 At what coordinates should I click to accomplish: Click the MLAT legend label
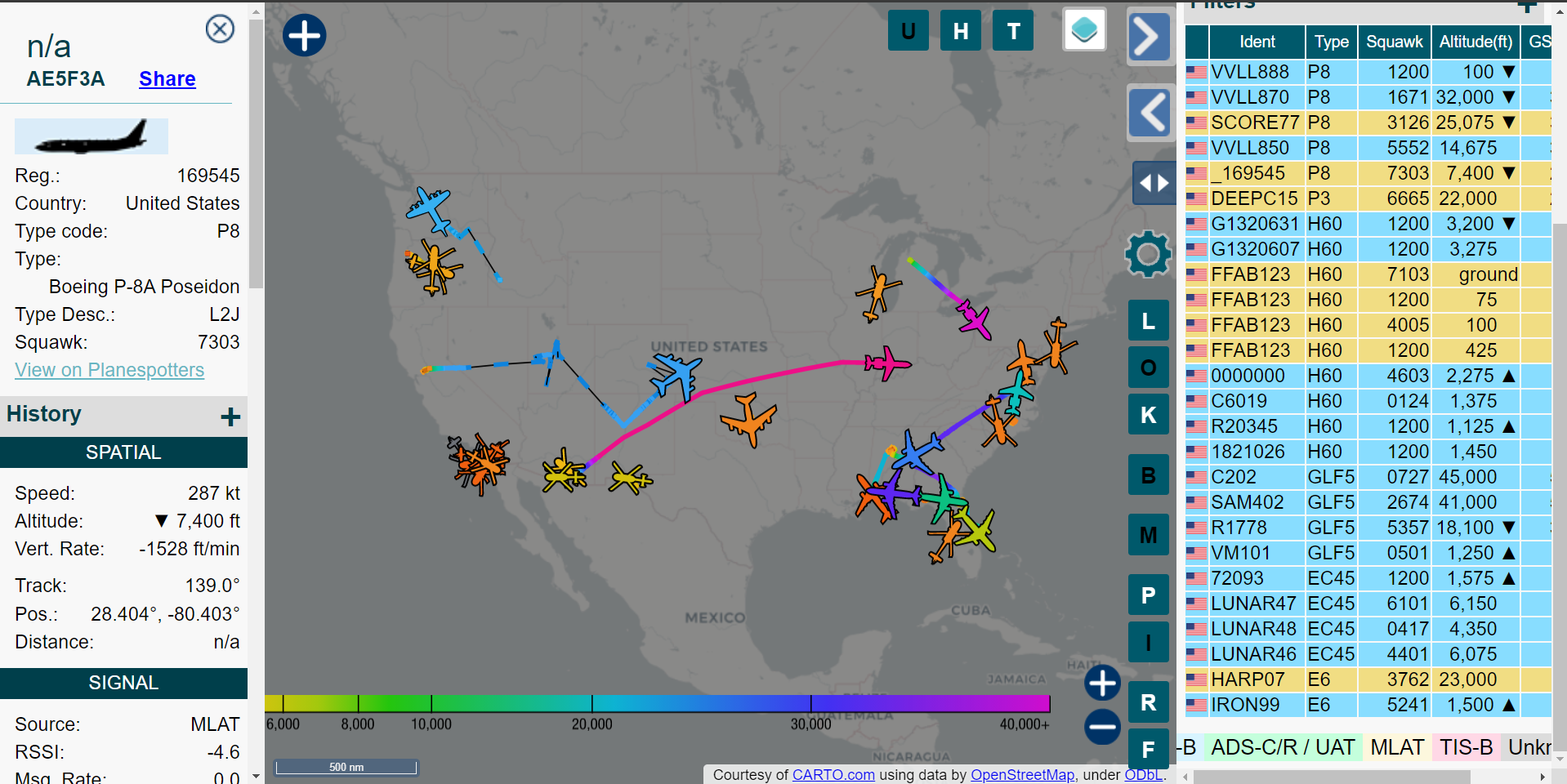(x=1397, y=748)
